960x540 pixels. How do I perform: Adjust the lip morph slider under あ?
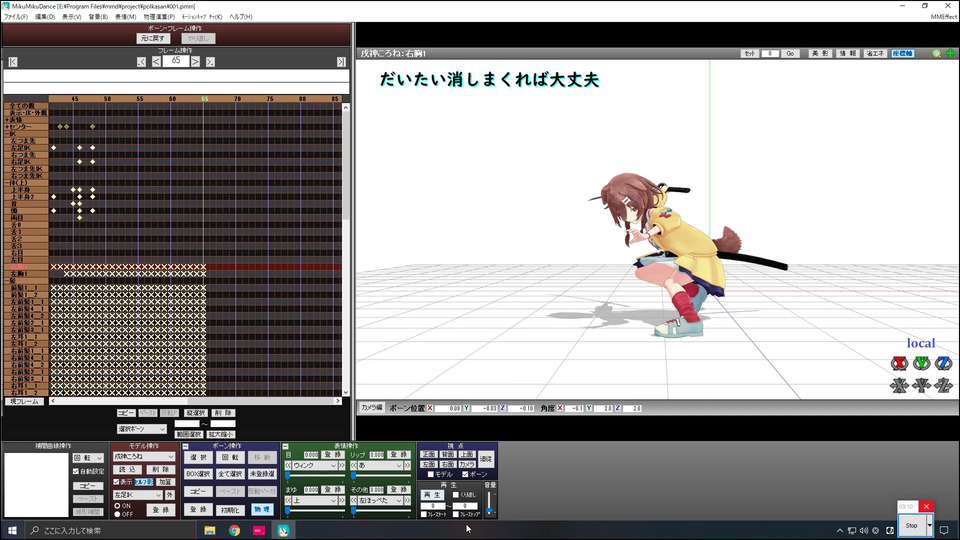[380, 475]
